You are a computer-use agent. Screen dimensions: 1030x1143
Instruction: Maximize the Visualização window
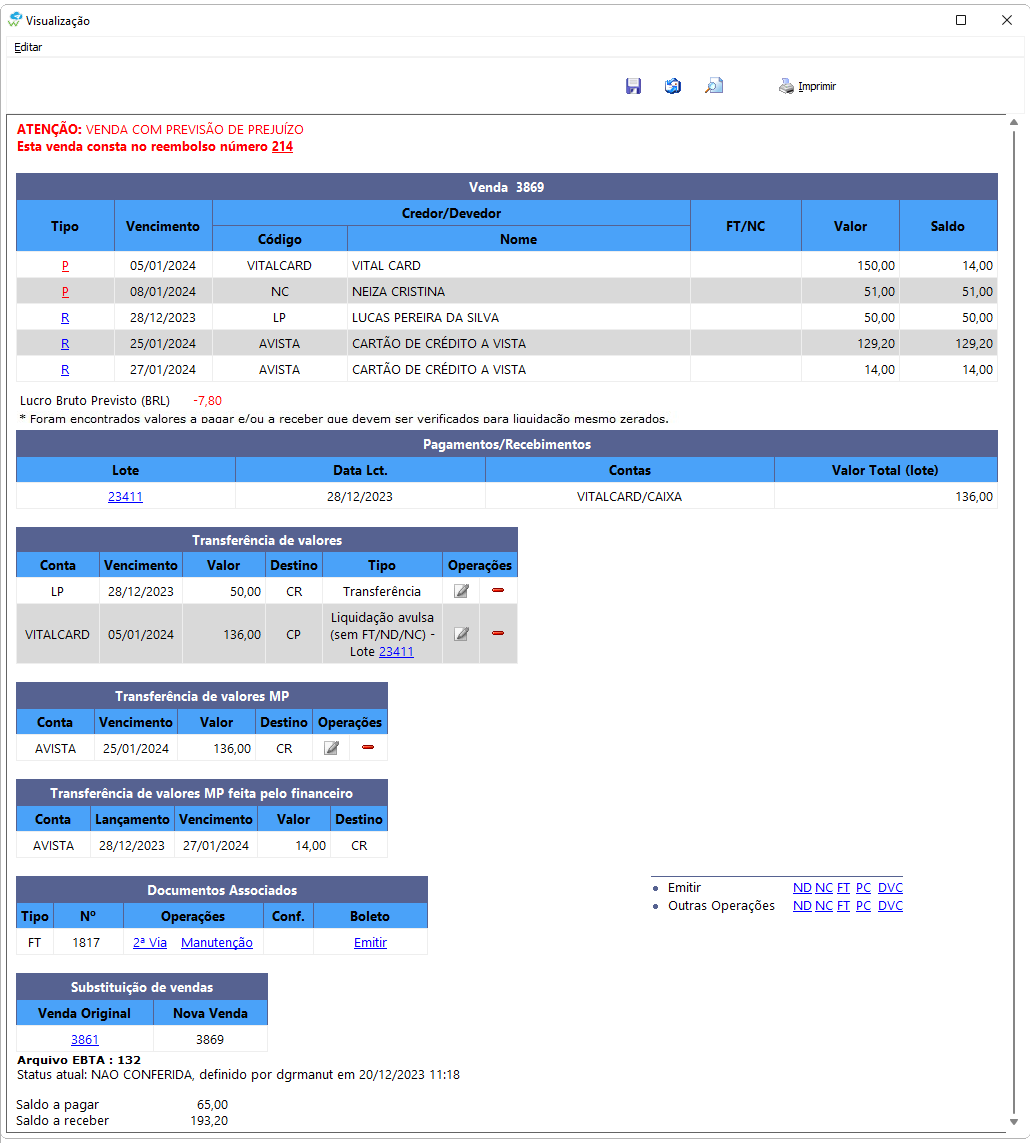[x=961, y=20]
